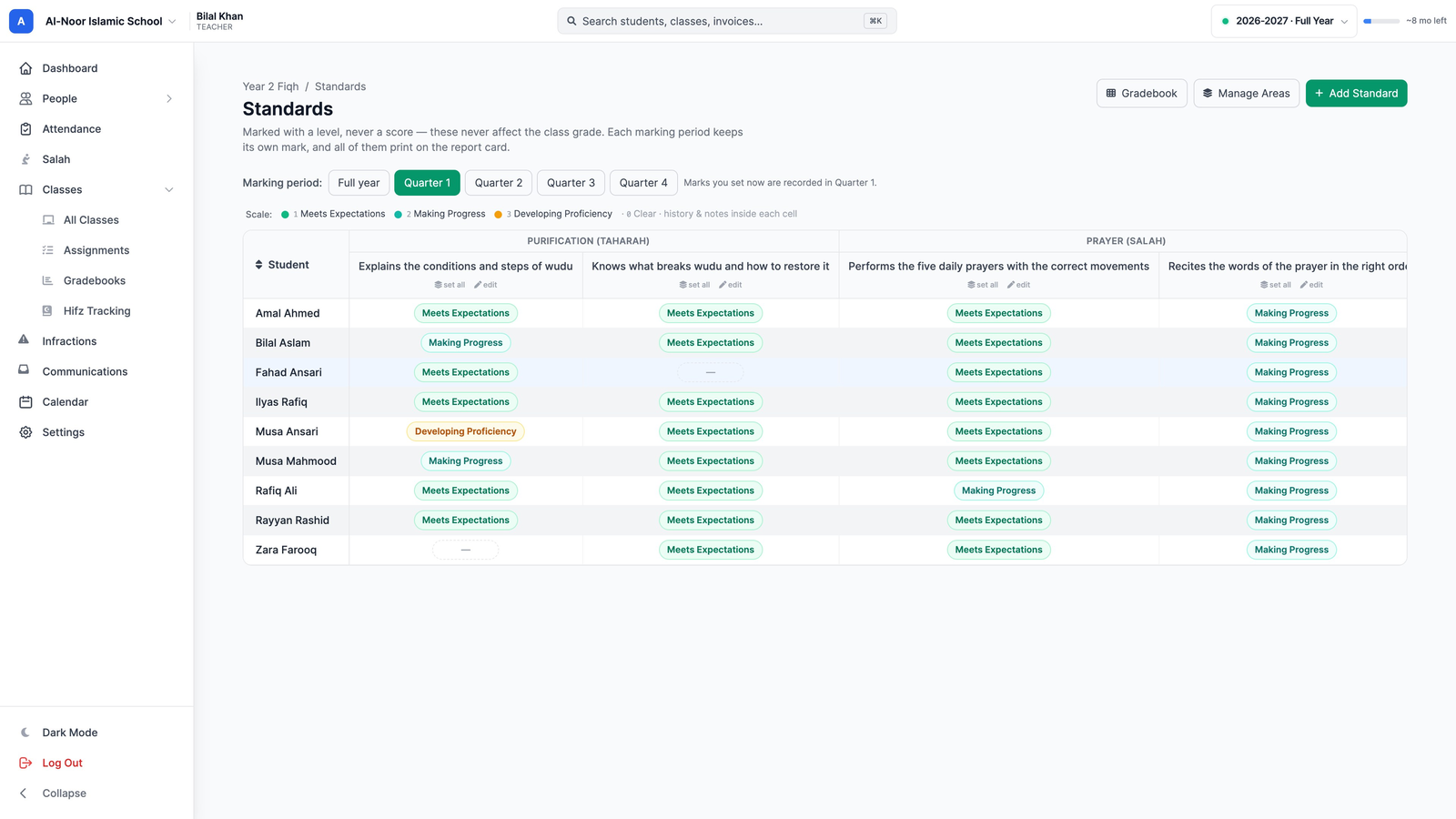Click the Gradebooks chart icon
1456x819 pixels.
click(x=47, y=280)
